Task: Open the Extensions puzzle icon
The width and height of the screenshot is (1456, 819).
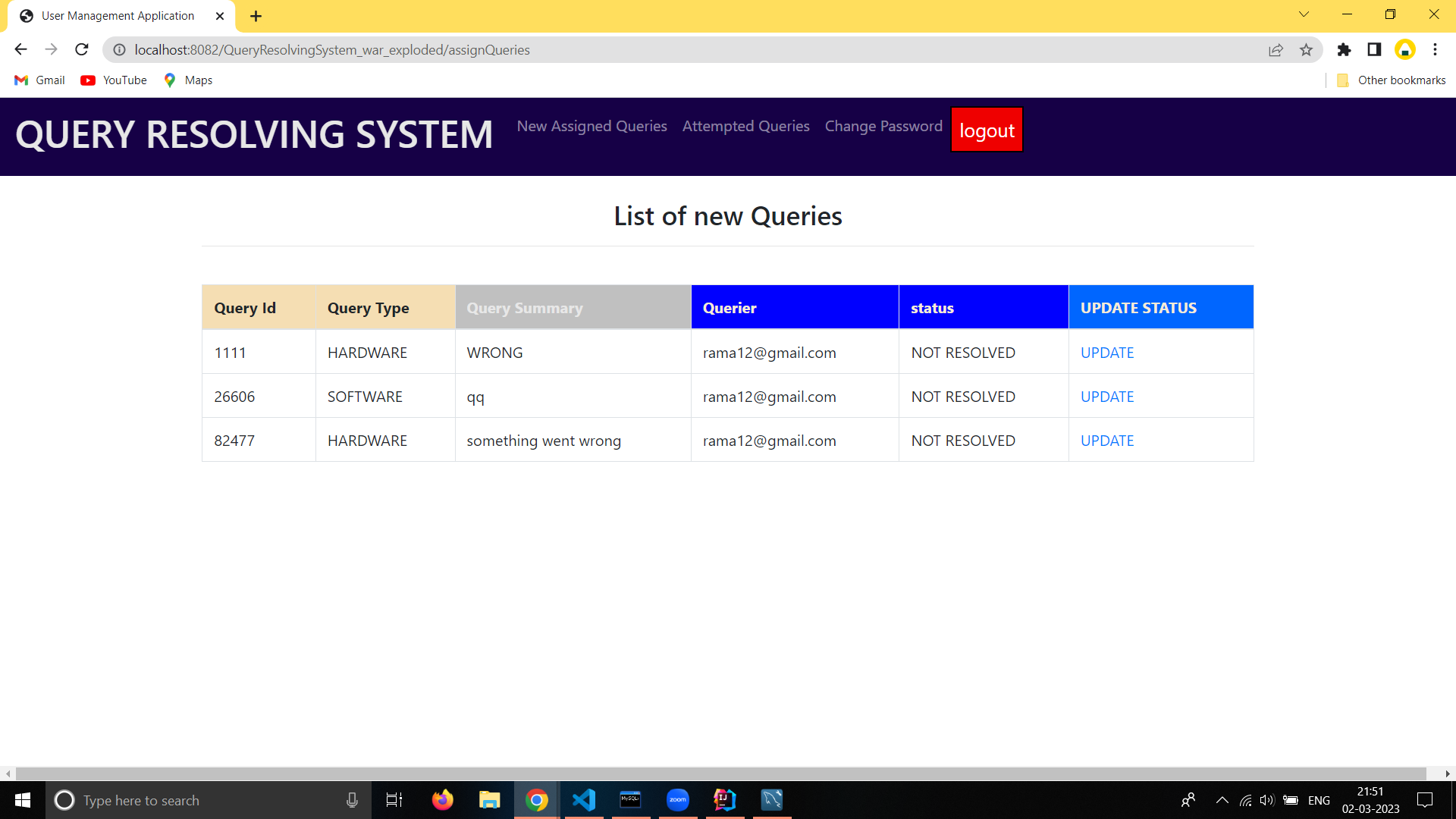Action: 1344,50
